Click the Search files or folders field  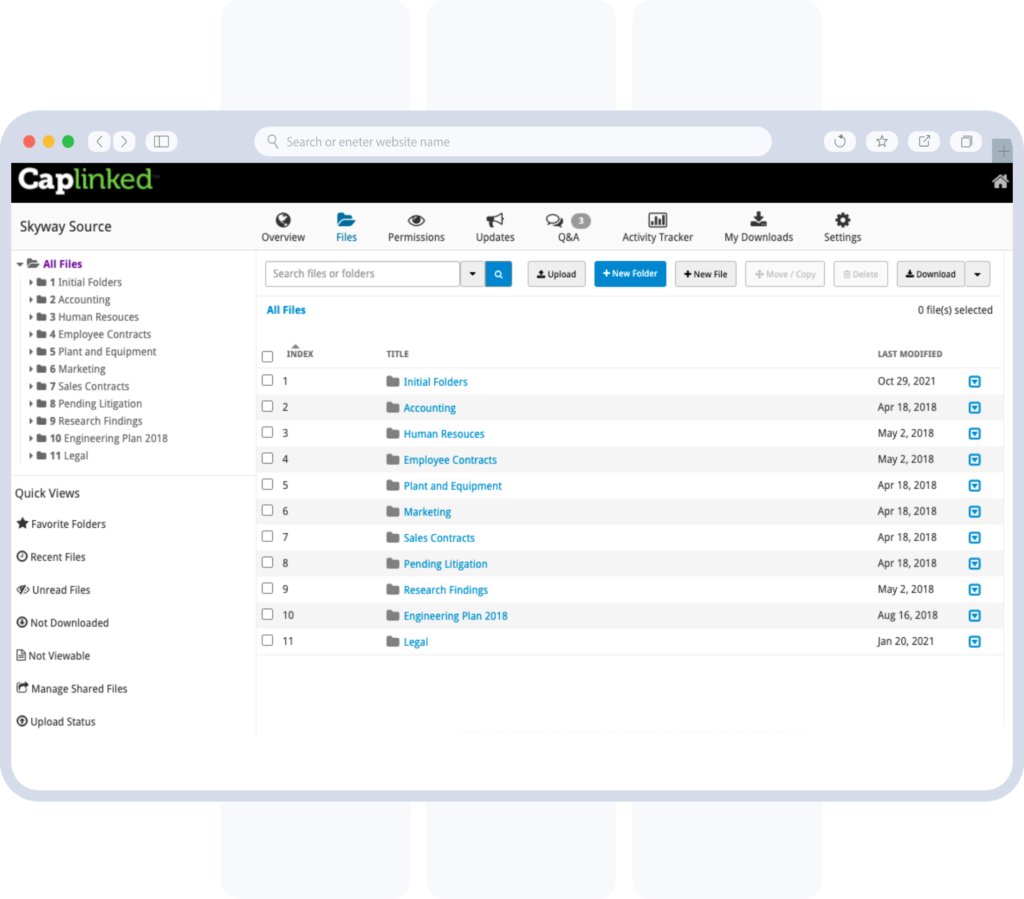[362, 274]
